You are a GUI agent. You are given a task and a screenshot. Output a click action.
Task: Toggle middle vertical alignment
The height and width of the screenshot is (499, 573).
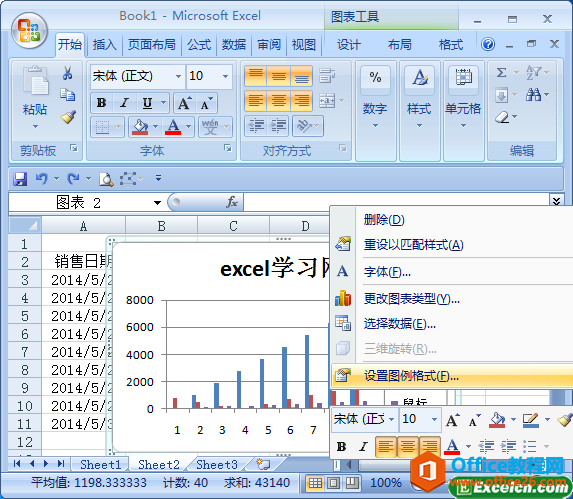tap(279, 76)
